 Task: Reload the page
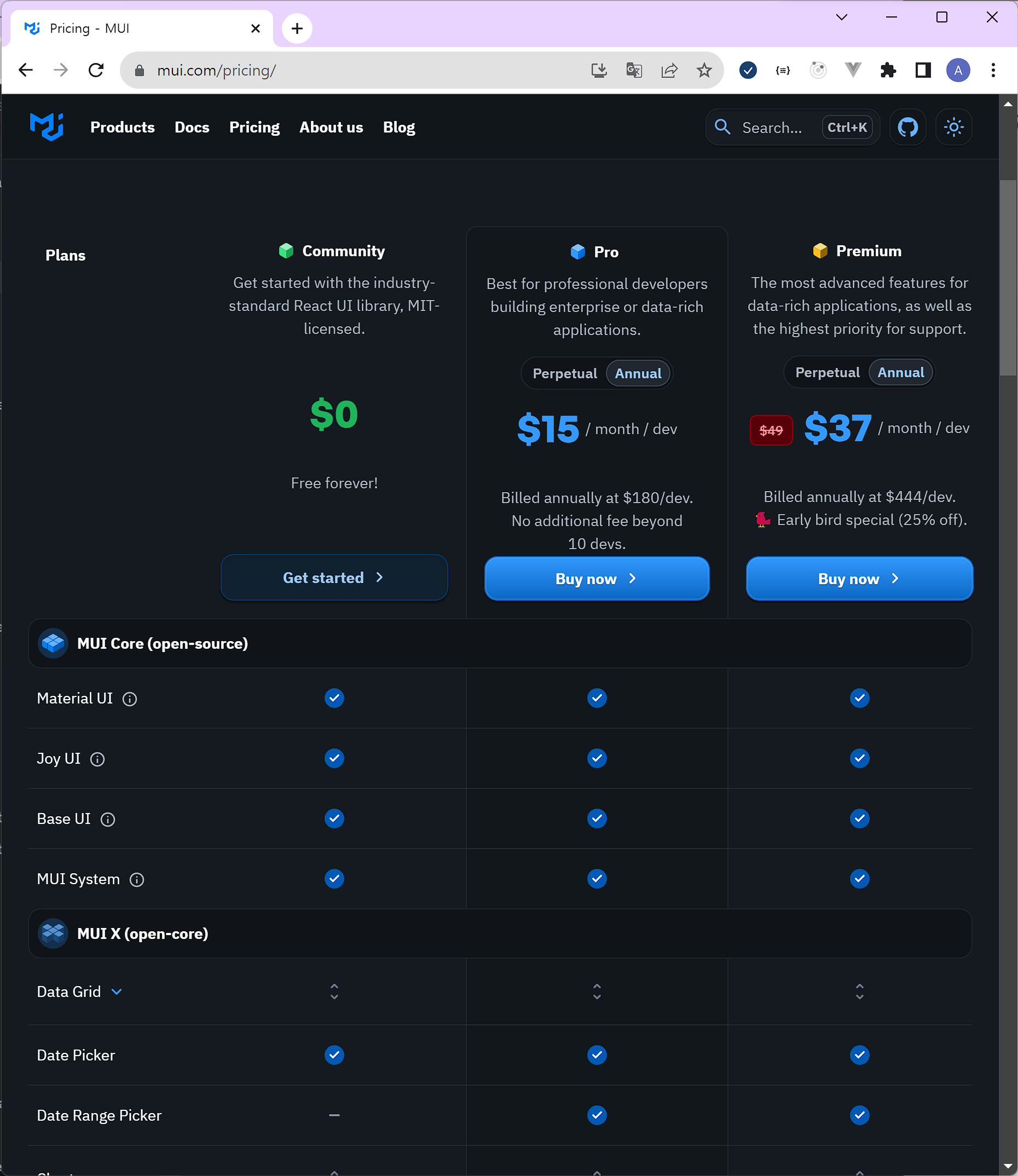click(x=96, y=70)
